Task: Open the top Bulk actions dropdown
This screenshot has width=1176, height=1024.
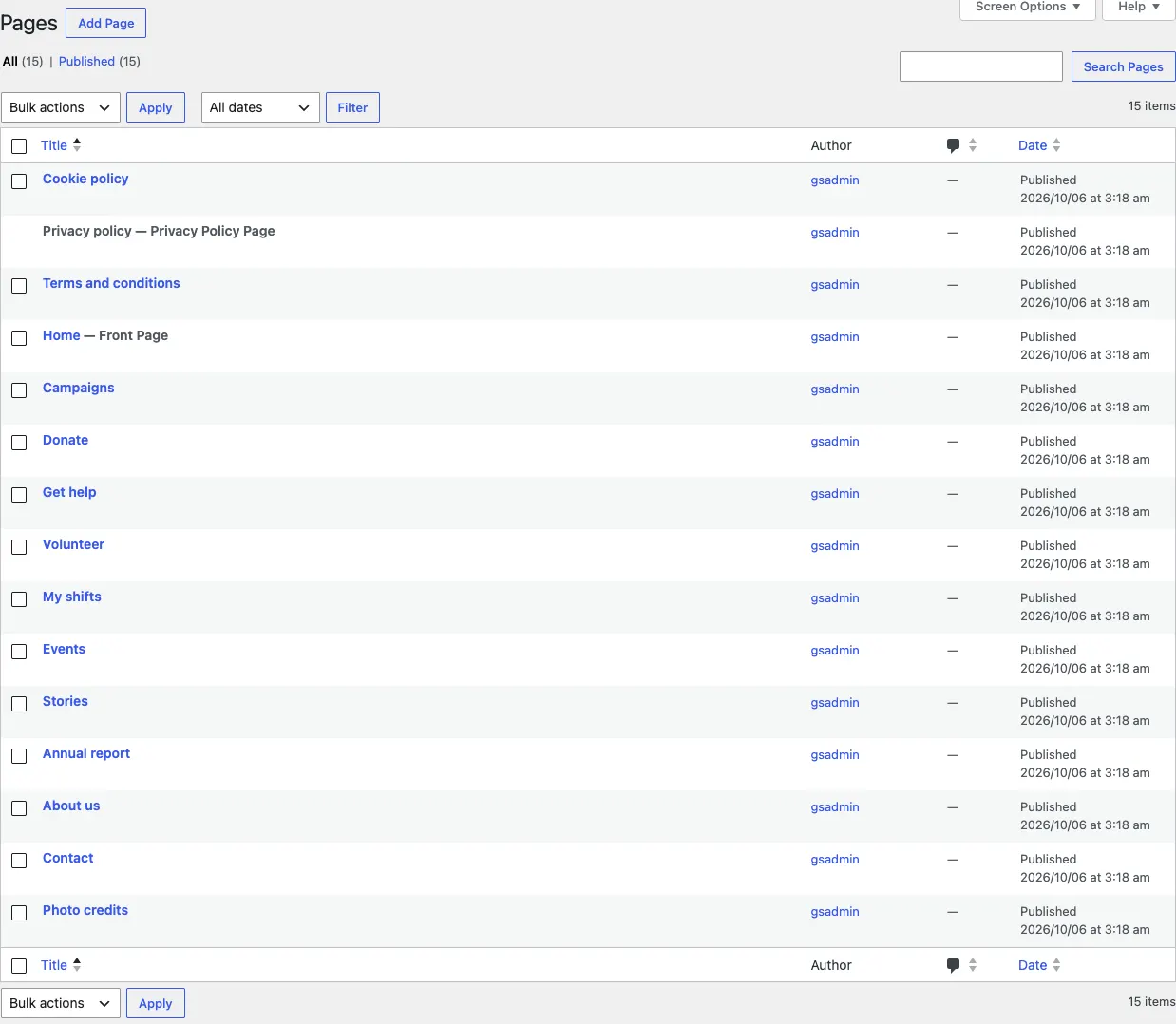Action: (61, 107)
